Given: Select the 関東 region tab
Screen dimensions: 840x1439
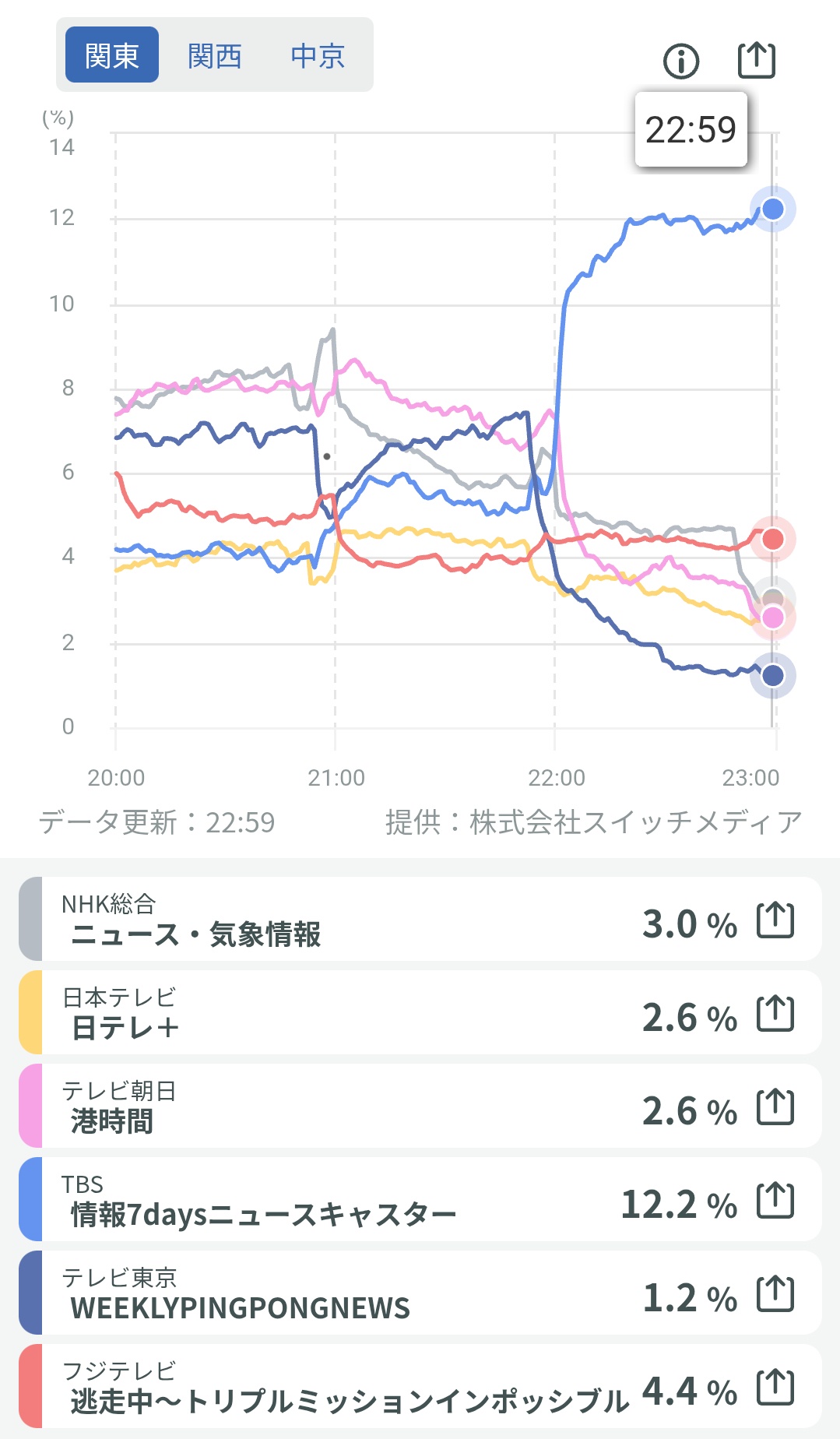Looking at the screenshot, I should [112, 55].
